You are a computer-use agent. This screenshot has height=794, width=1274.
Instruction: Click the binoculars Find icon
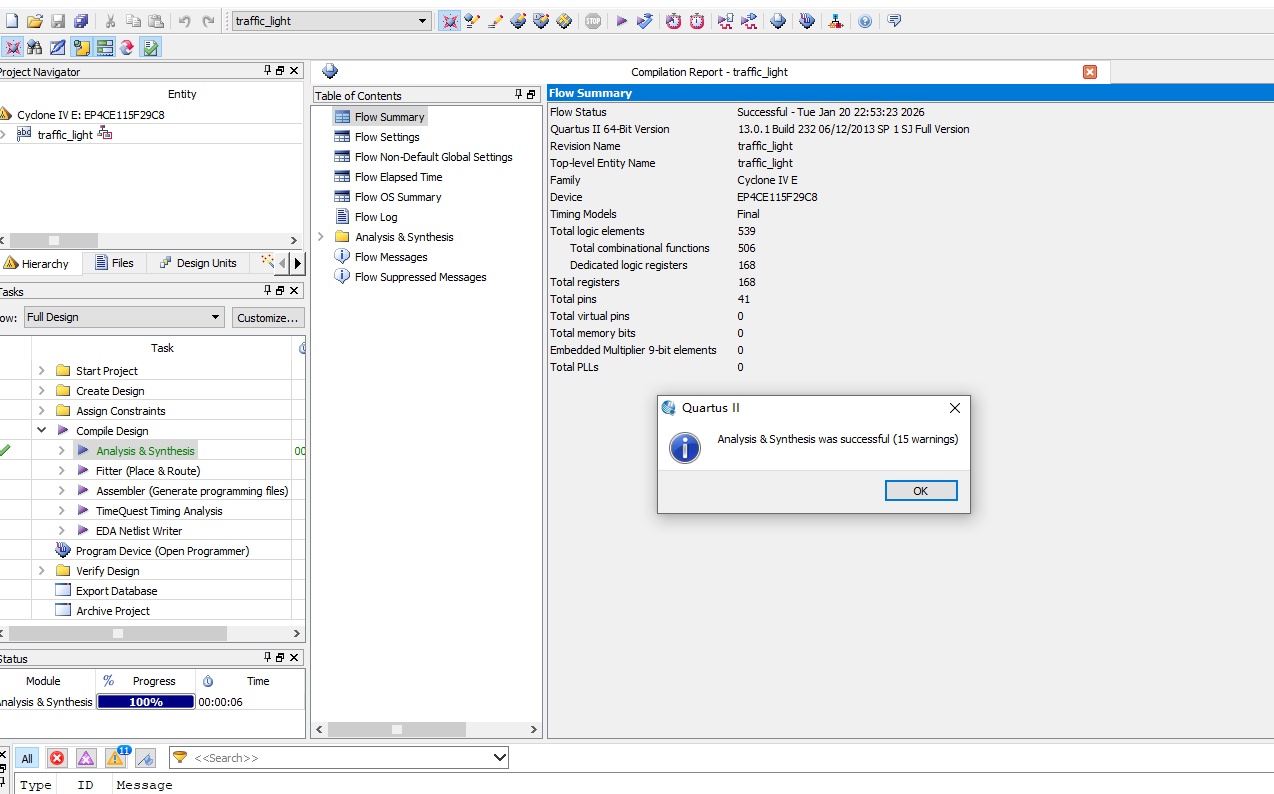[34, 47]
